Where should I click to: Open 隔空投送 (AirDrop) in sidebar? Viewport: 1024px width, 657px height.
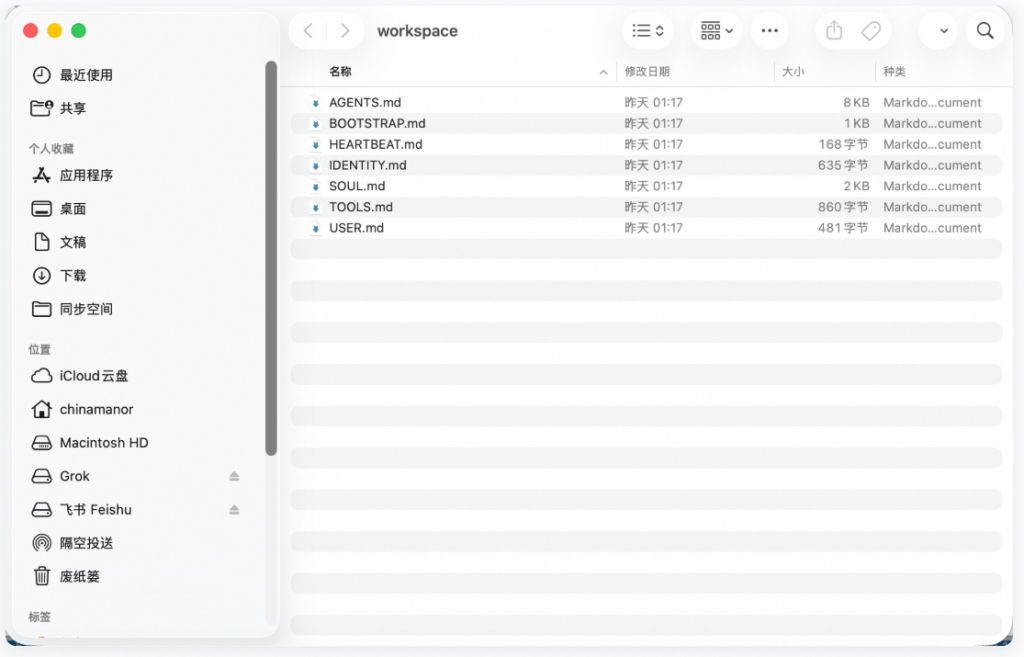pos(86,543)
